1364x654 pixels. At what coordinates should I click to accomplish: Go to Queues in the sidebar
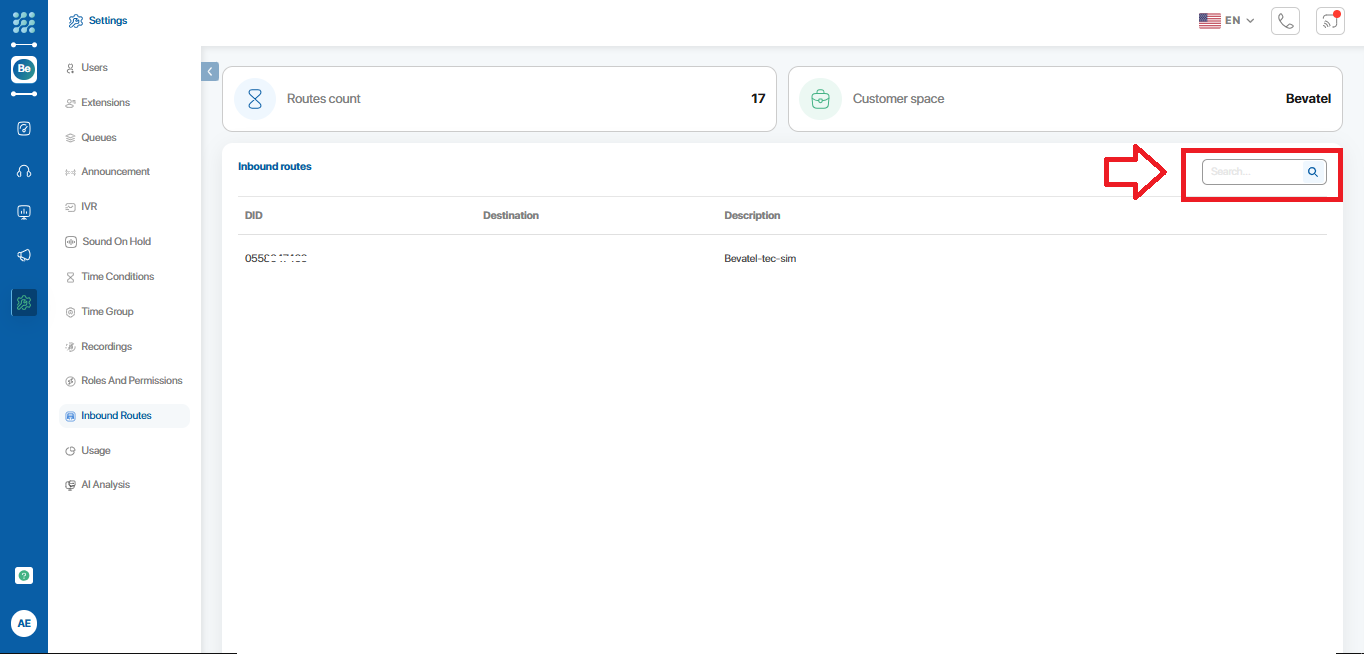[x=98, y=138]
